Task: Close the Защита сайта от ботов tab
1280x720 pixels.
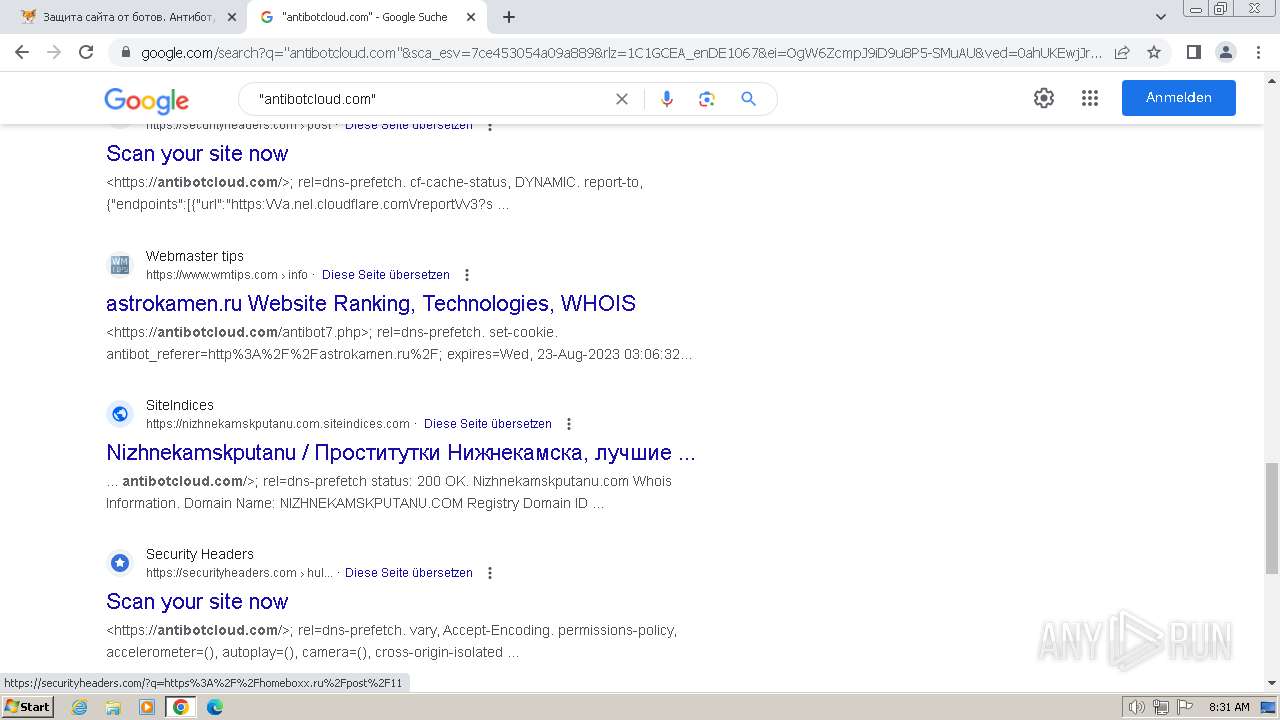Action: coord(232,17)
